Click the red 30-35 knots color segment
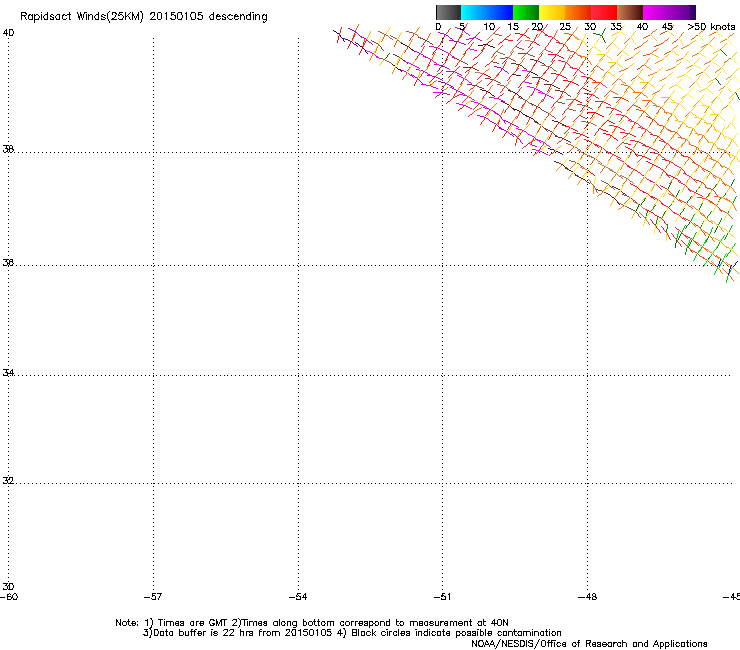740x650 pixels. (x=604, y=12)
